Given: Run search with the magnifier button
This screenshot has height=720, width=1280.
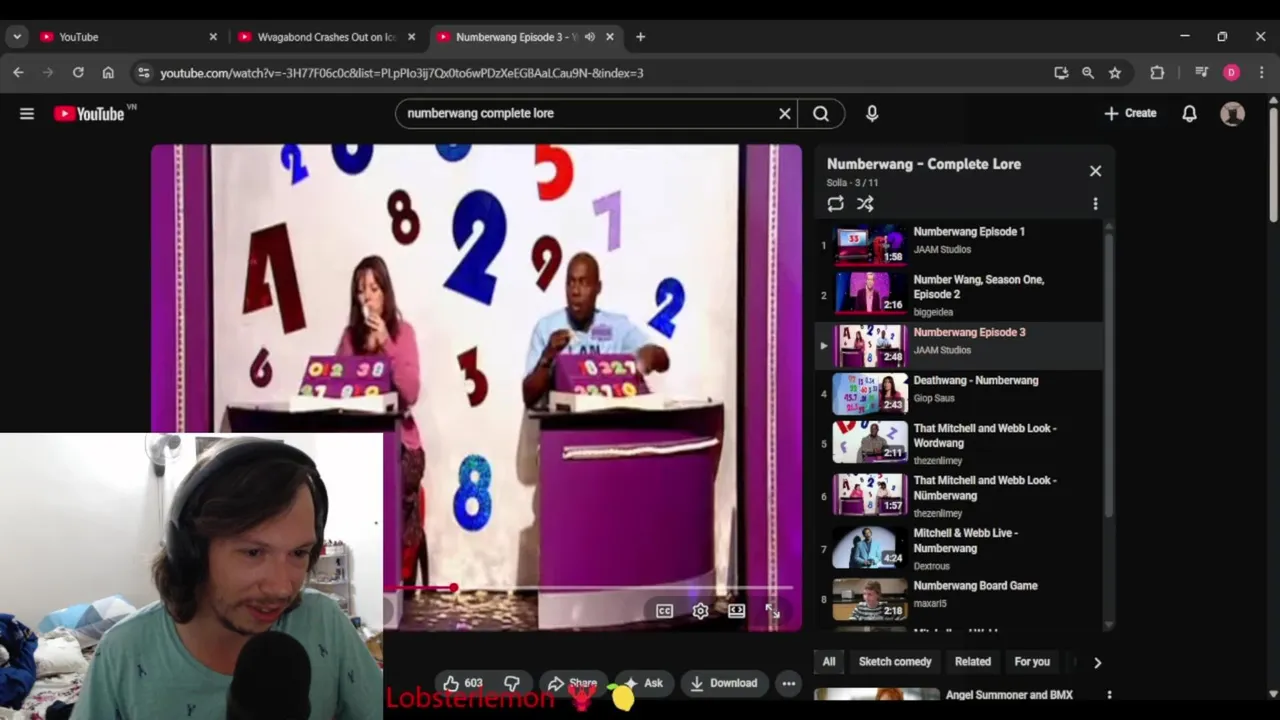Looking at the screenshot, I should click(x=820, y=113).
